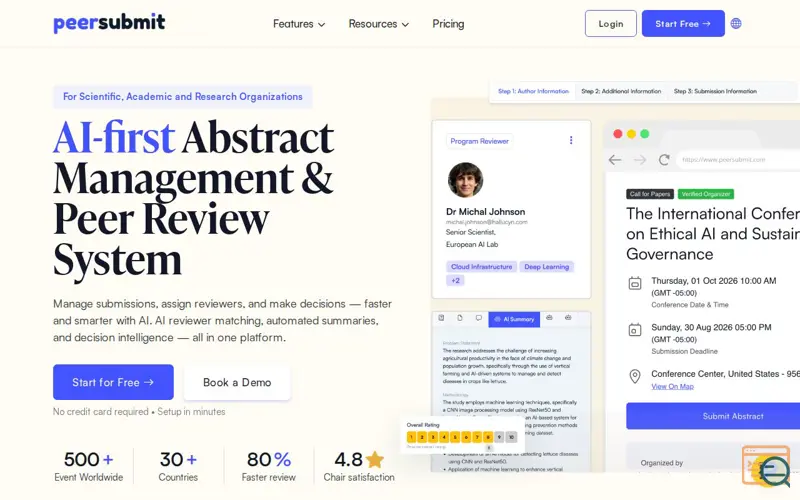
Task: Select rating 9 in Overall Rating
Action: pyautogui.click(x=499, y=437)
